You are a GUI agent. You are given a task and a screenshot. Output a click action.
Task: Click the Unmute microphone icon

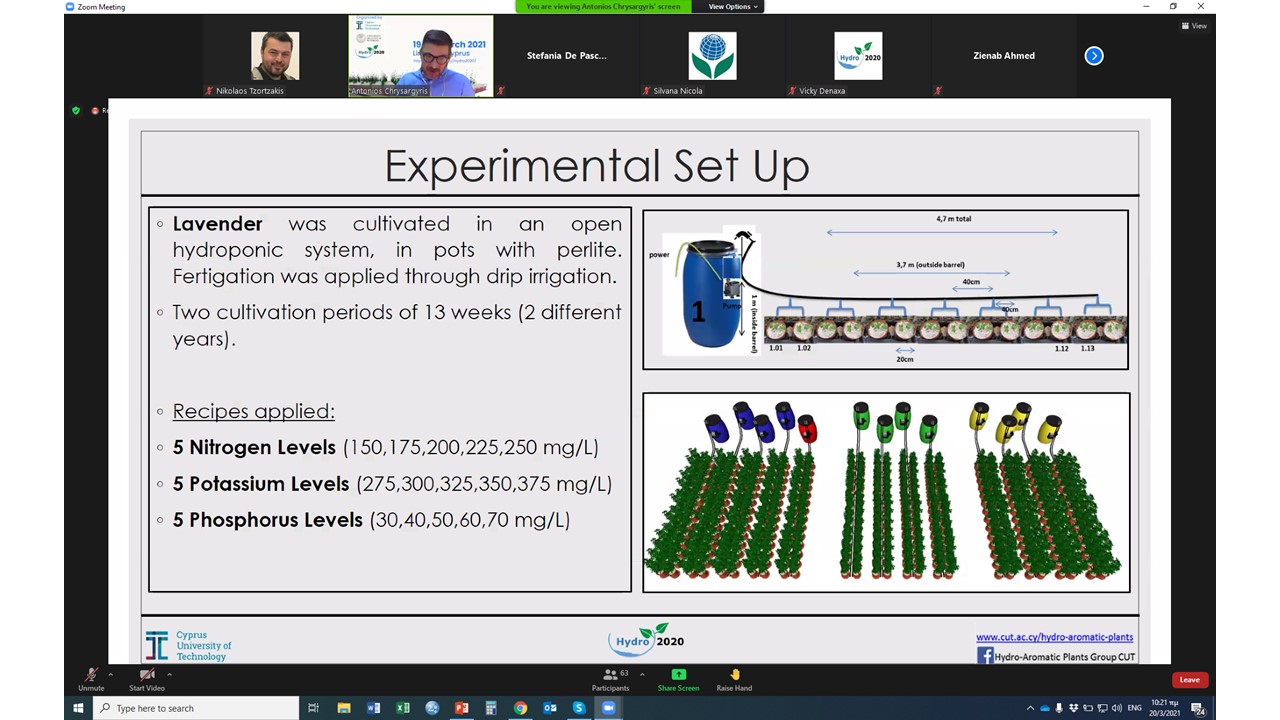pyautogui.click(x=91, y=676)
